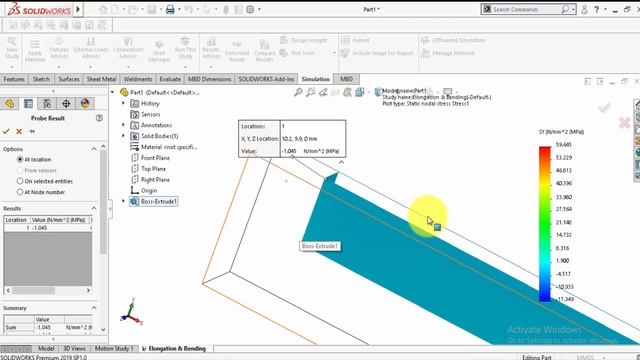This screenshot has width=640, height=360.
Task: Click the Design Insight button in the ribbon
Action: [304, 40]
